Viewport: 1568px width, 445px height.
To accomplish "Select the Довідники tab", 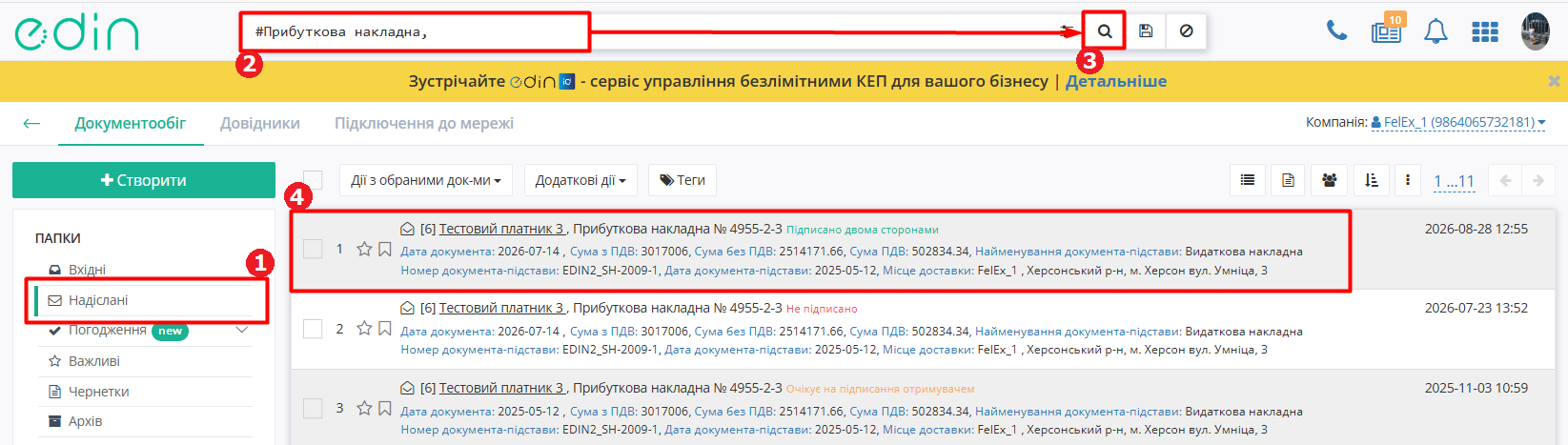I will (x=260, y=123).
